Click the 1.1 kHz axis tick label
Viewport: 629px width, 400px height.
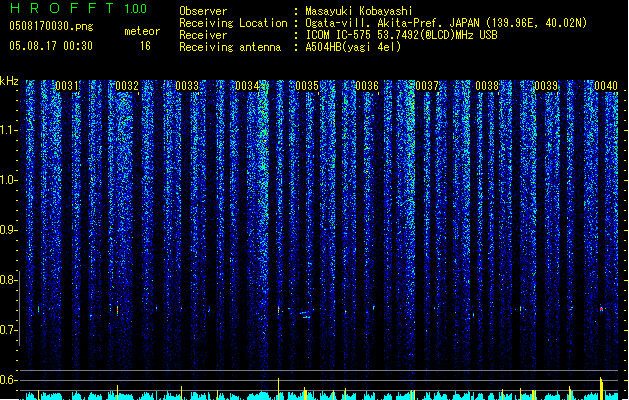coord(8,130)
